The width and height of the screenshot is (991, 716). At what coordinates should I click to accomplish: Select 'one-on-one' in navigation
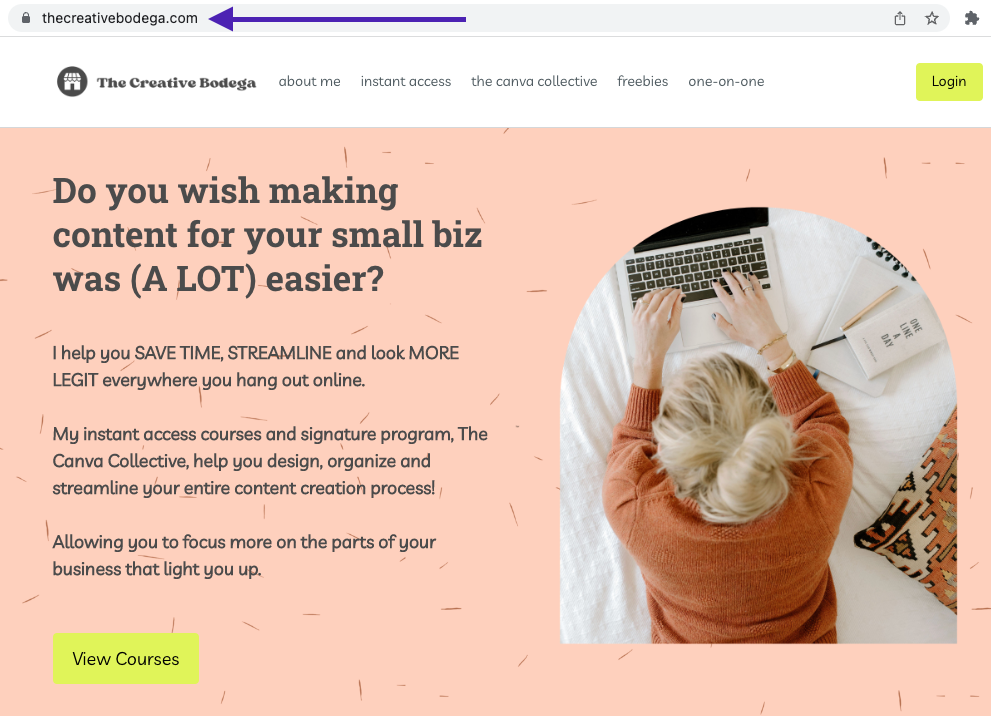tap(726, 82)
